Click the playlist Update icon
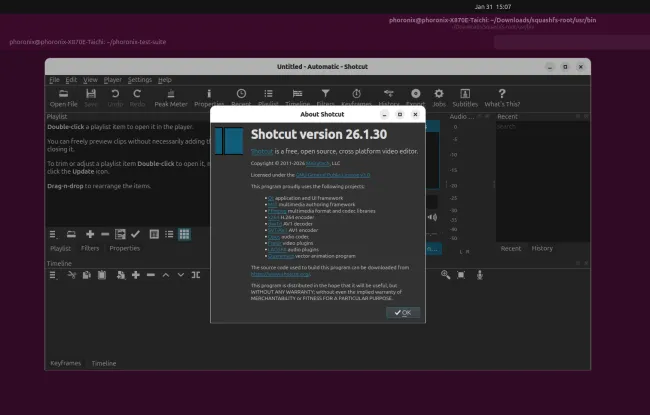 tap(120, 235)
